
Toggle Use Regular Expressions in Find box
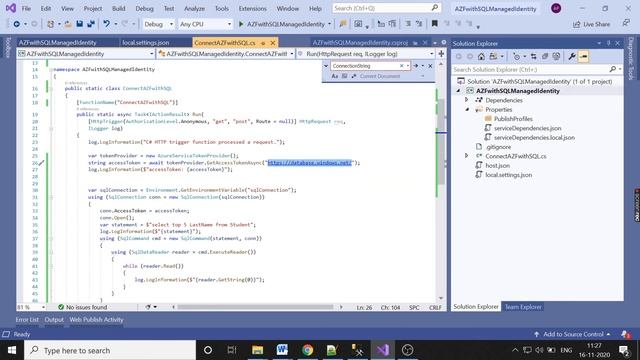point(354,76)
